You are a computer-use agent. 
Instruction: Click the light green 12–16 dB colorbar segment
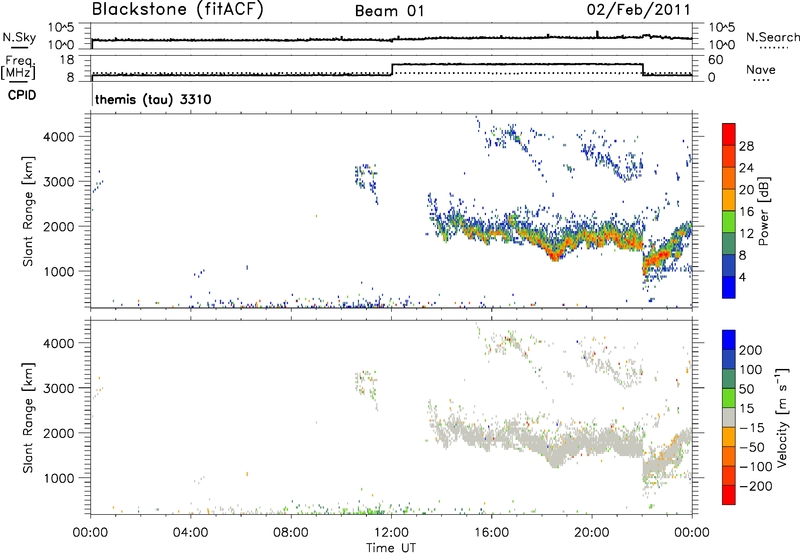(x=729, y=221)
